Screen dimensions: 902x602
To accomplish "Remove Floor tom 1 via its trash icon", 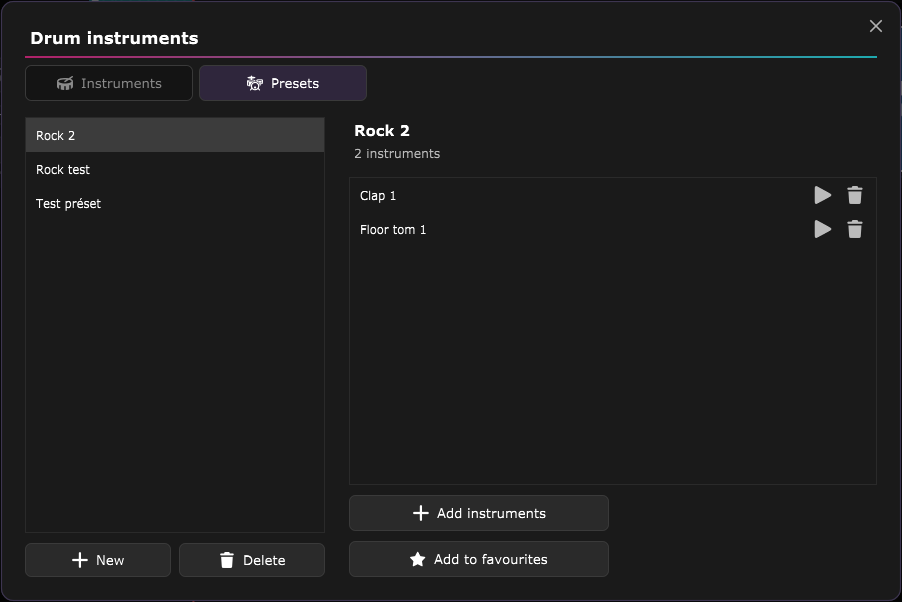I will [x=855, y=230].
